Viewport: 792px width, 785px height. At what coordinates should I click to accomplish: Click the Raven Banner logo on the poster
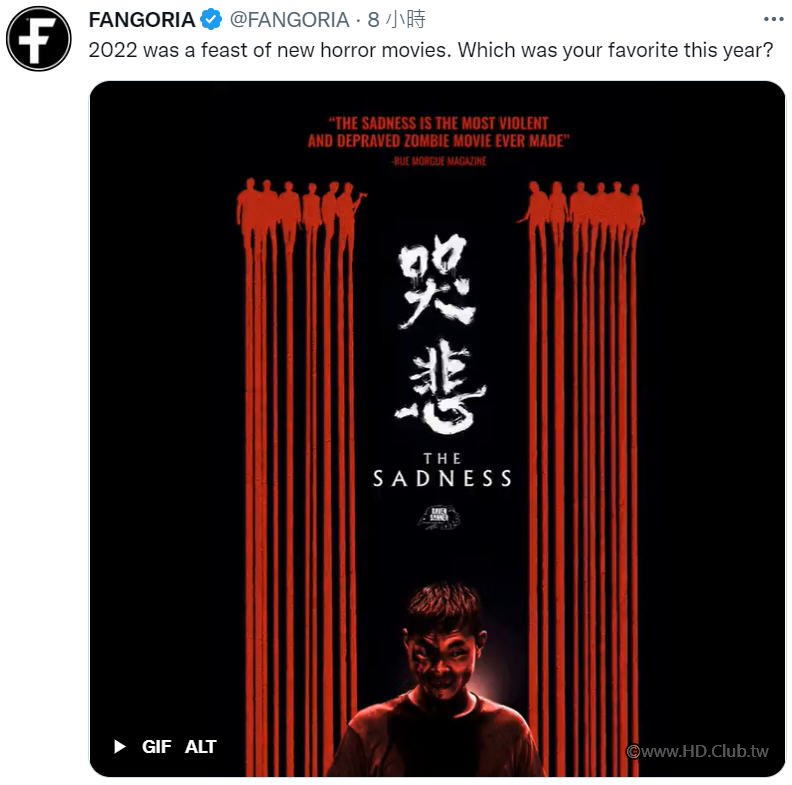tap(439, 517)
